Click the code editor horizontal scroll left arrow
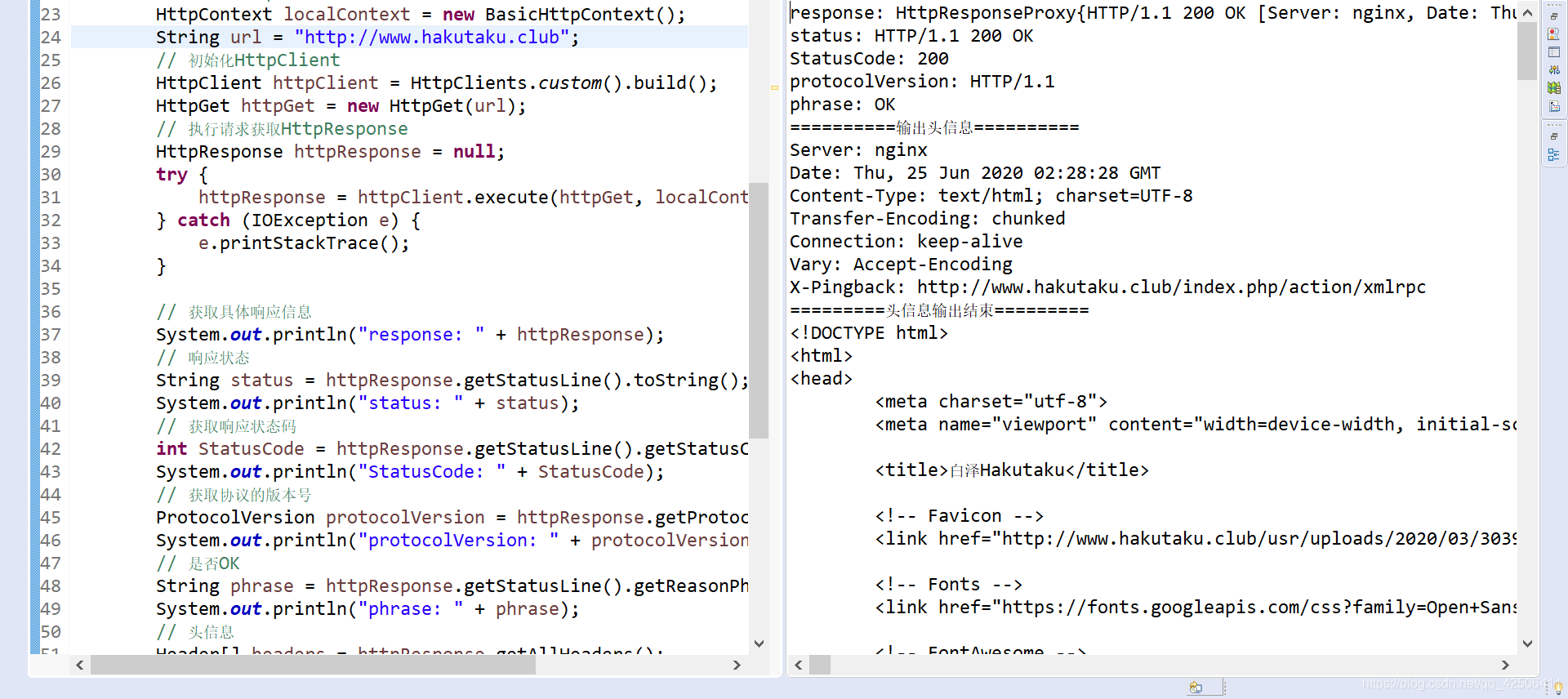1568x699 pixels. click(x=79, y=665)
